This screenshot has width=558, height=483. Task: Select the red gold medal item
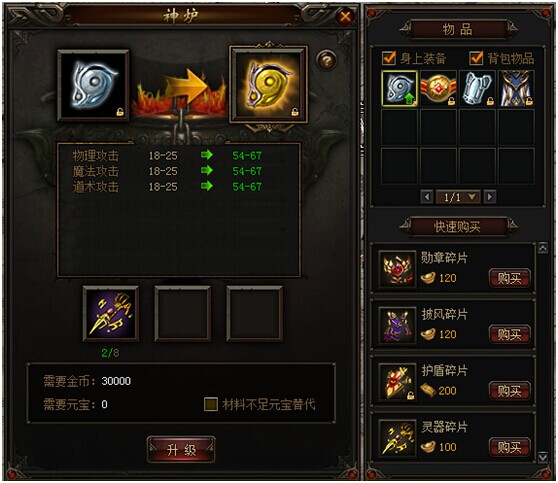pyautogui.click(x=438, y=88)
